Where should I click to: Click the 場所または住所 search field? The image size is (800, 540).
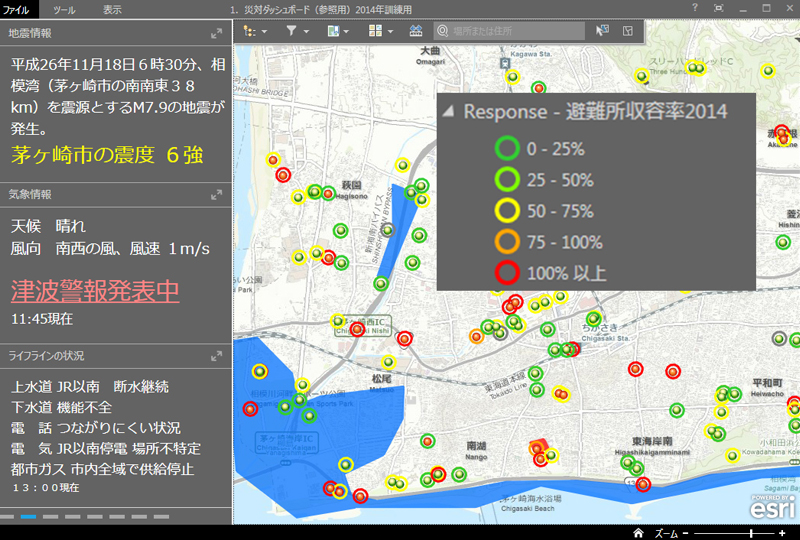[515, 32]
